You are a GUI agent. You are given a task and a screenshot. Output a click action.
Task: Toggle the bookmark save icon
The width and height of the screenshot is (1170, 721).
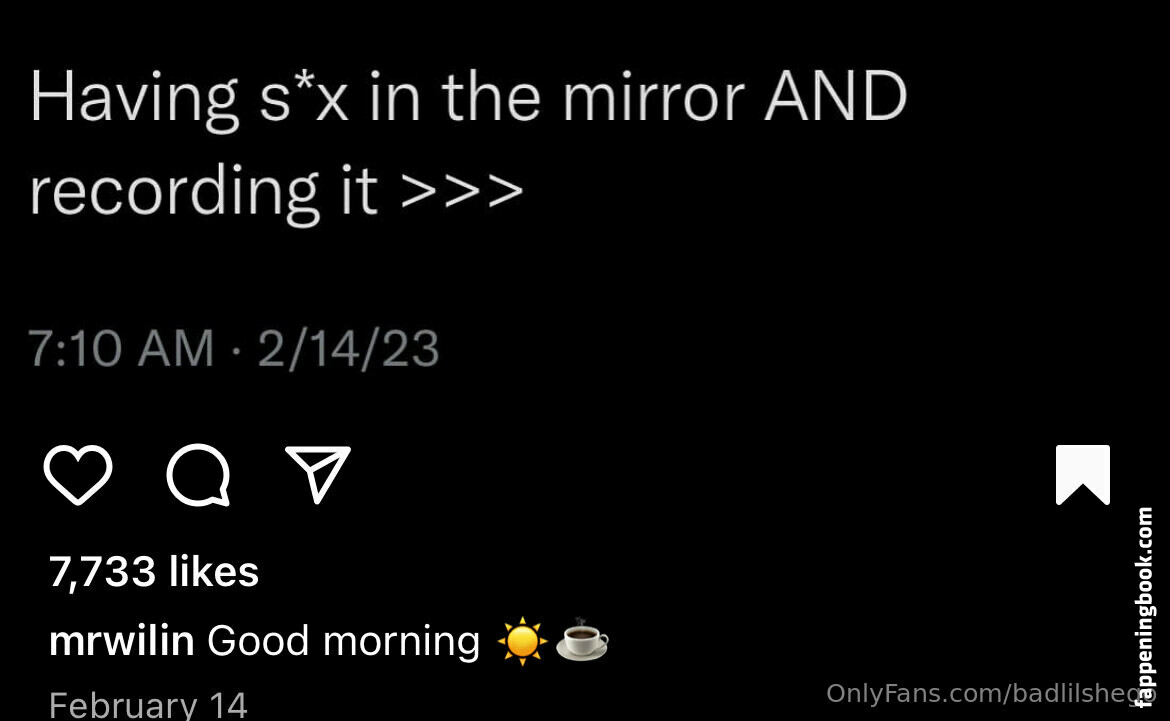click(1083, 475)
